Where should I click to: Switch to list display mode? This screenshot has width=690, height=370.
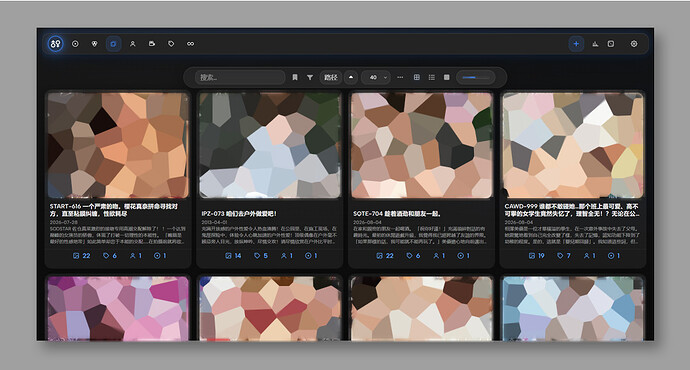432,77
